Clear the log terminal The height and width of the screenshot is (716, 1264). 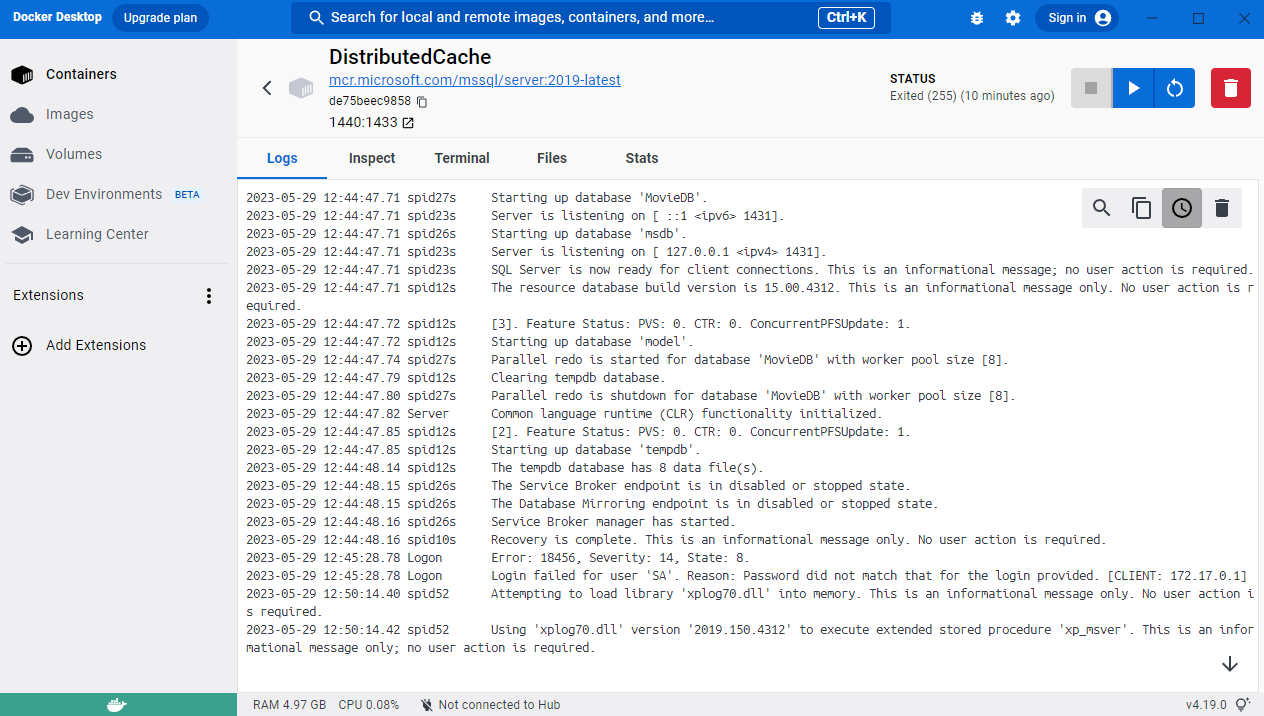coord(1221,208)
